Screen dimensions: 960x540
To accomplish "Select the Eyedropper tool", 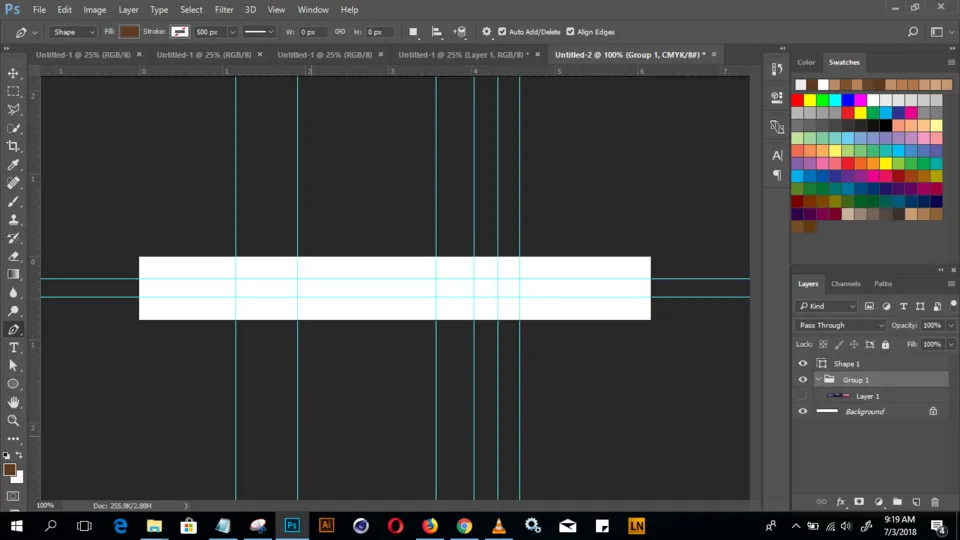I will pos(13,165).
